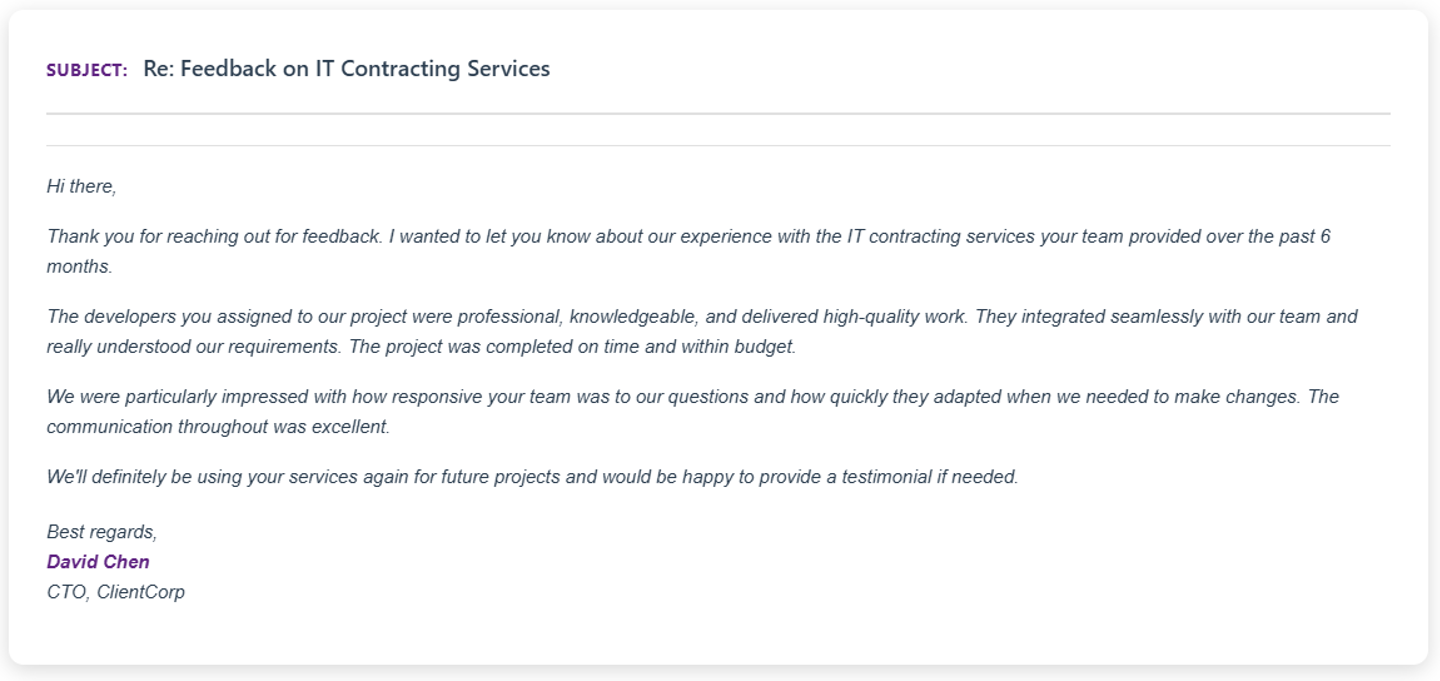Click the "CTO, ClientCorp" signature title
Viewport: 1440px width, 681px height.
point(116,592)
